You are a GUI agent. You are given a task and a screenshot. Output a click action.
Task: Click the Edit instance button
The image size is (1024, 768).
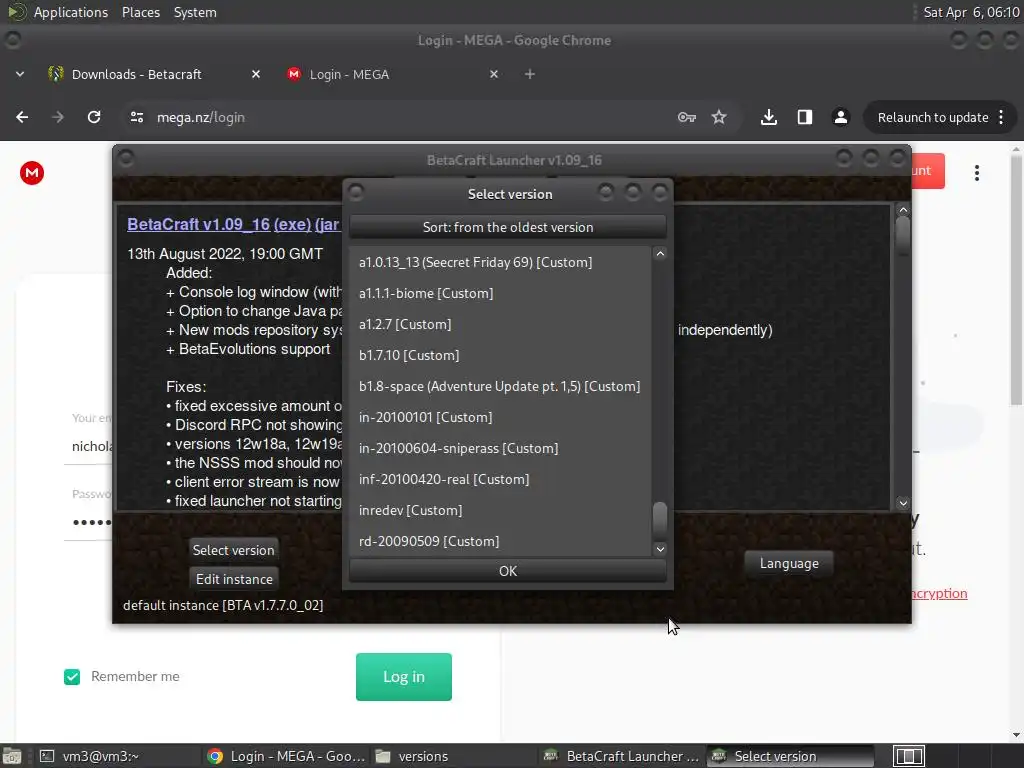(234, 579)
